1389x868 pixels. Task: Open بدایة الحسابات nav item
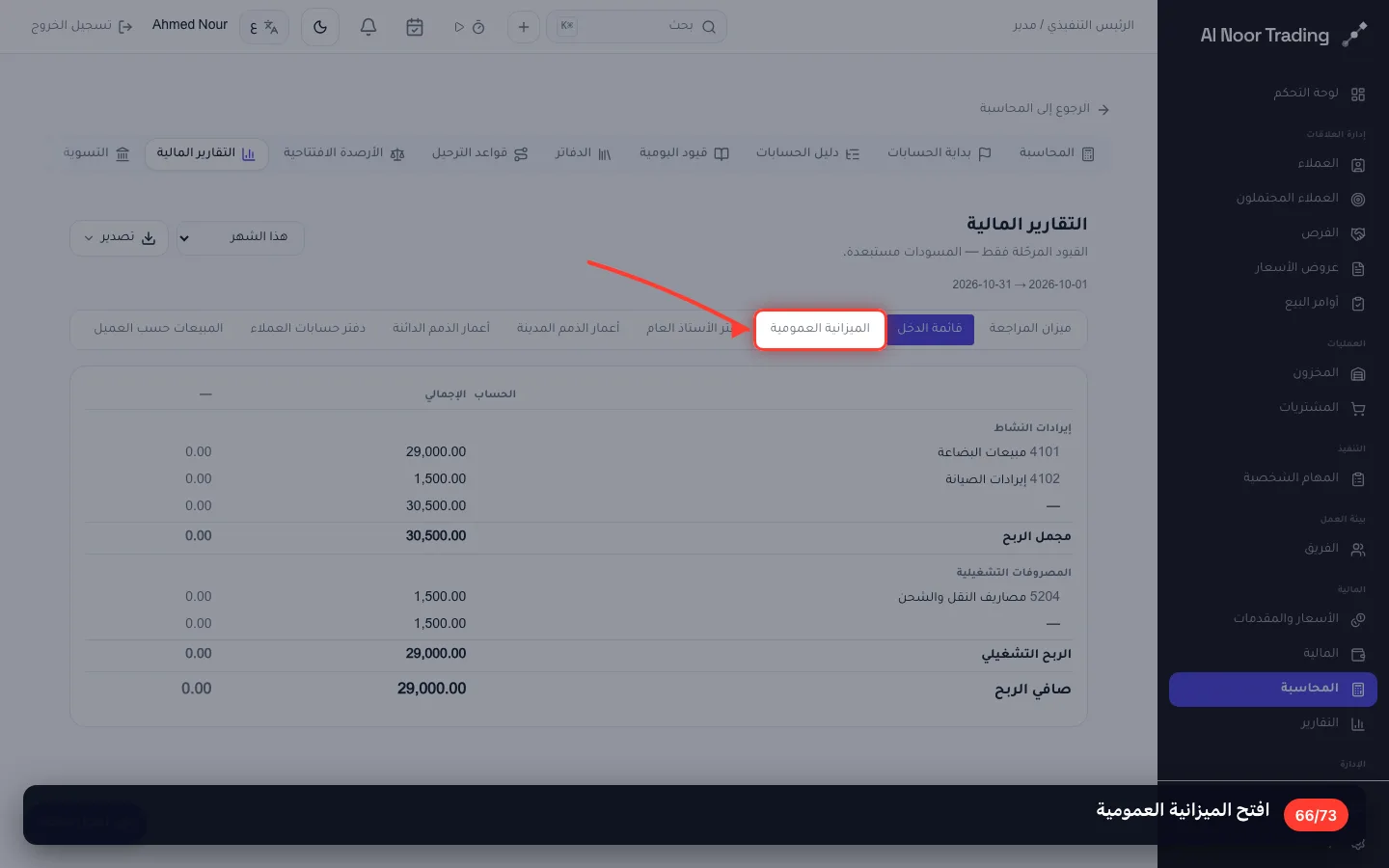coord(940,153)
